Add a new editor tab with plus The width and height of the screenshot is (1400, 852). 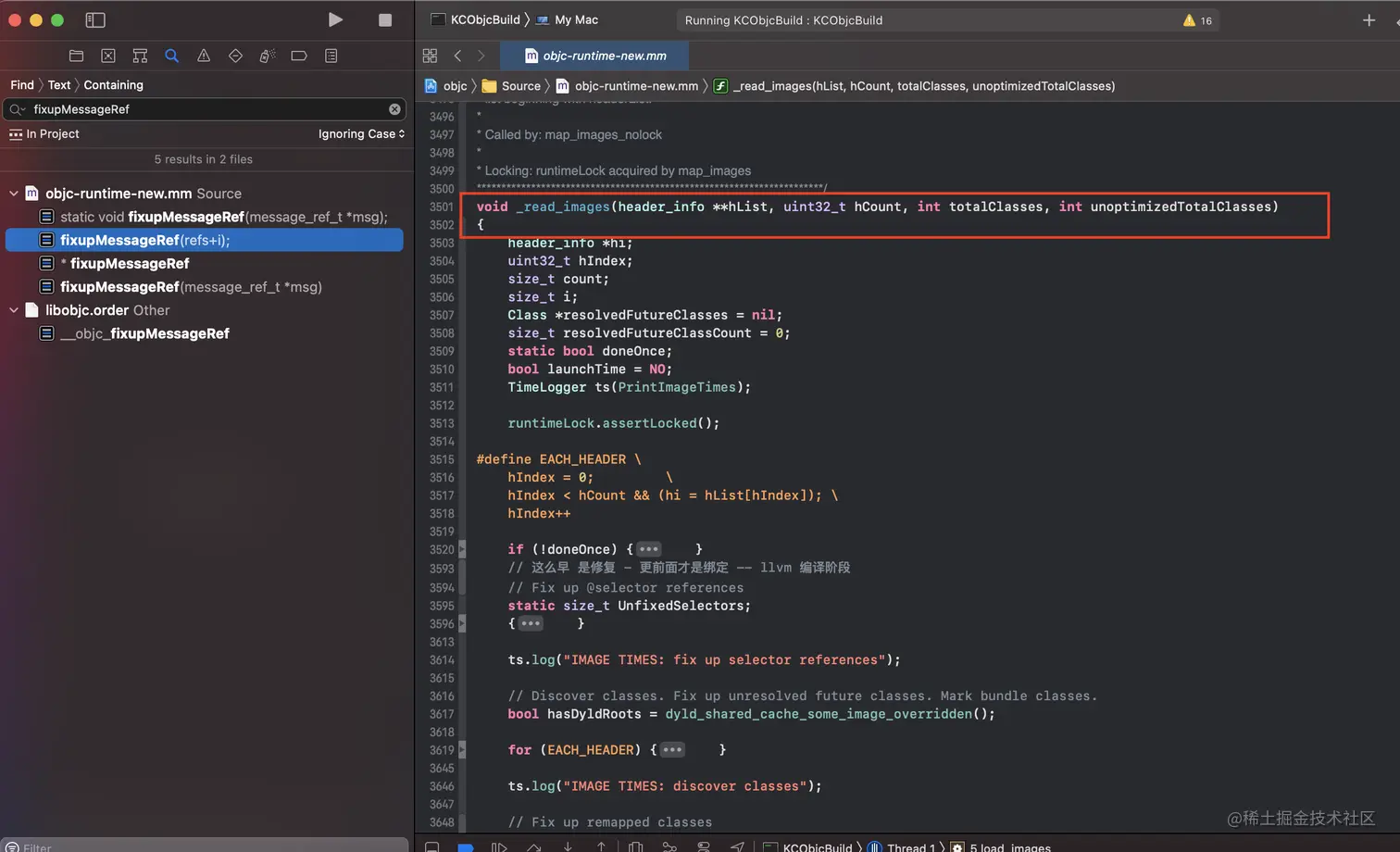click(1369, 19)
